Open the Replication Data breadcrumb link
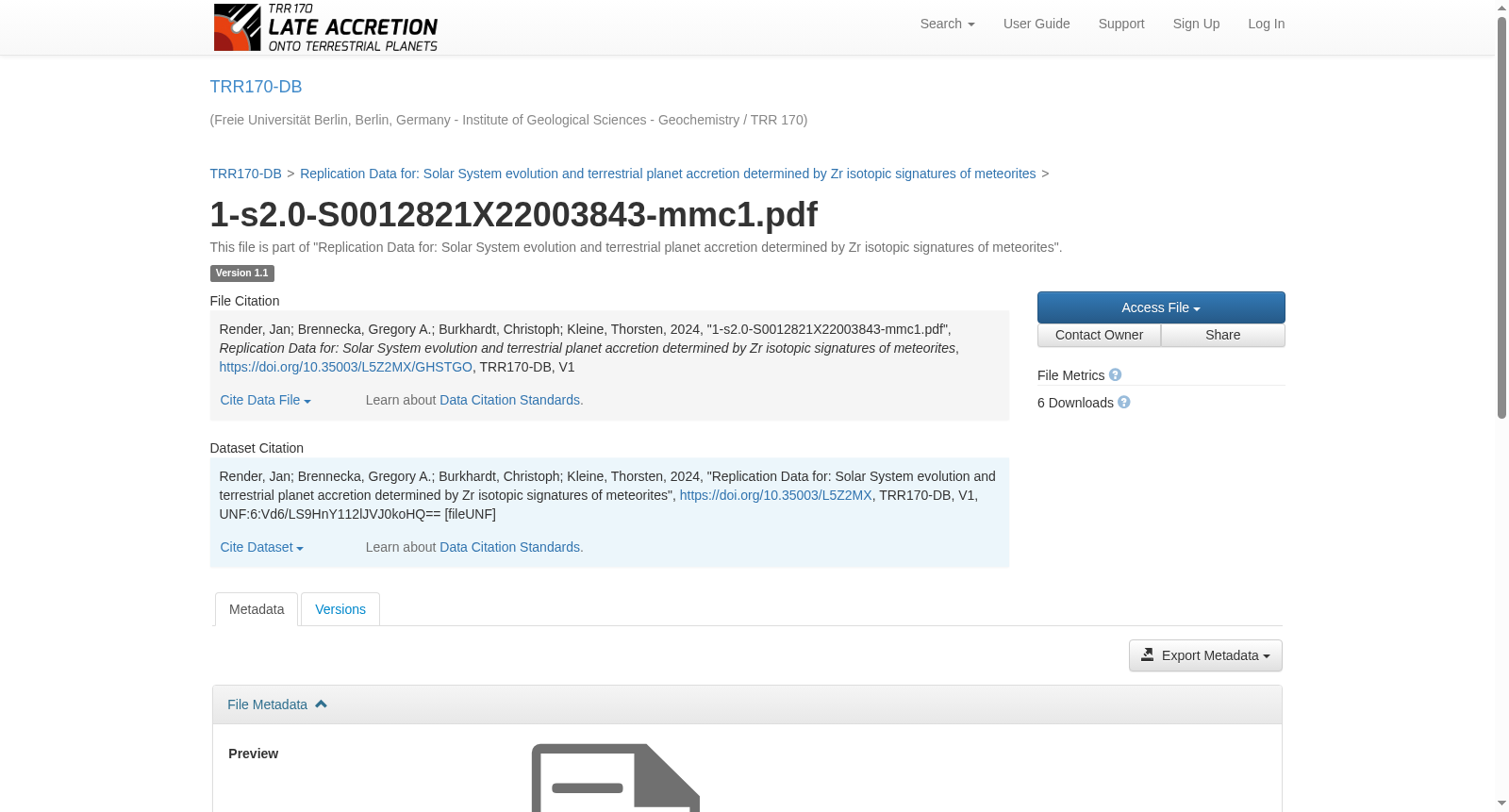 [668, 174]
